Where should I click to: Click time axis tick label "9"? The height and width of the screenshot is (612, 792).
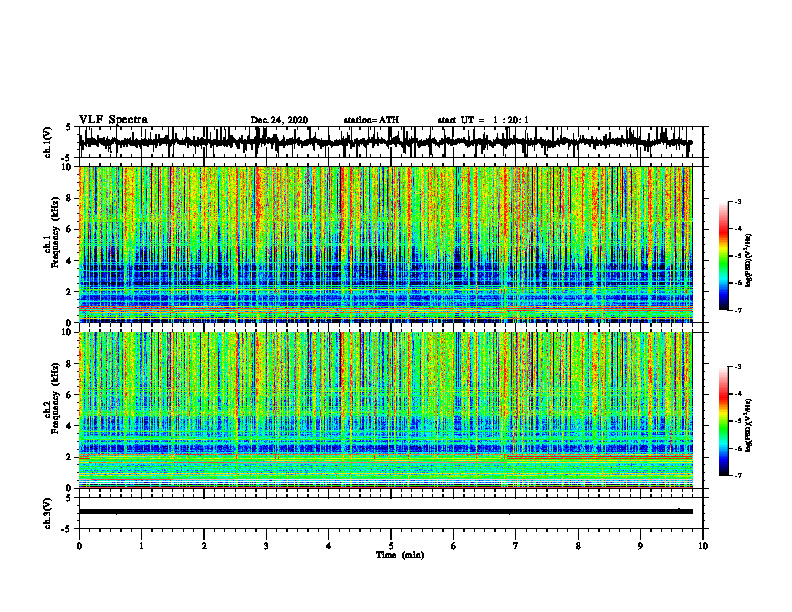click(x=640, y=546)
